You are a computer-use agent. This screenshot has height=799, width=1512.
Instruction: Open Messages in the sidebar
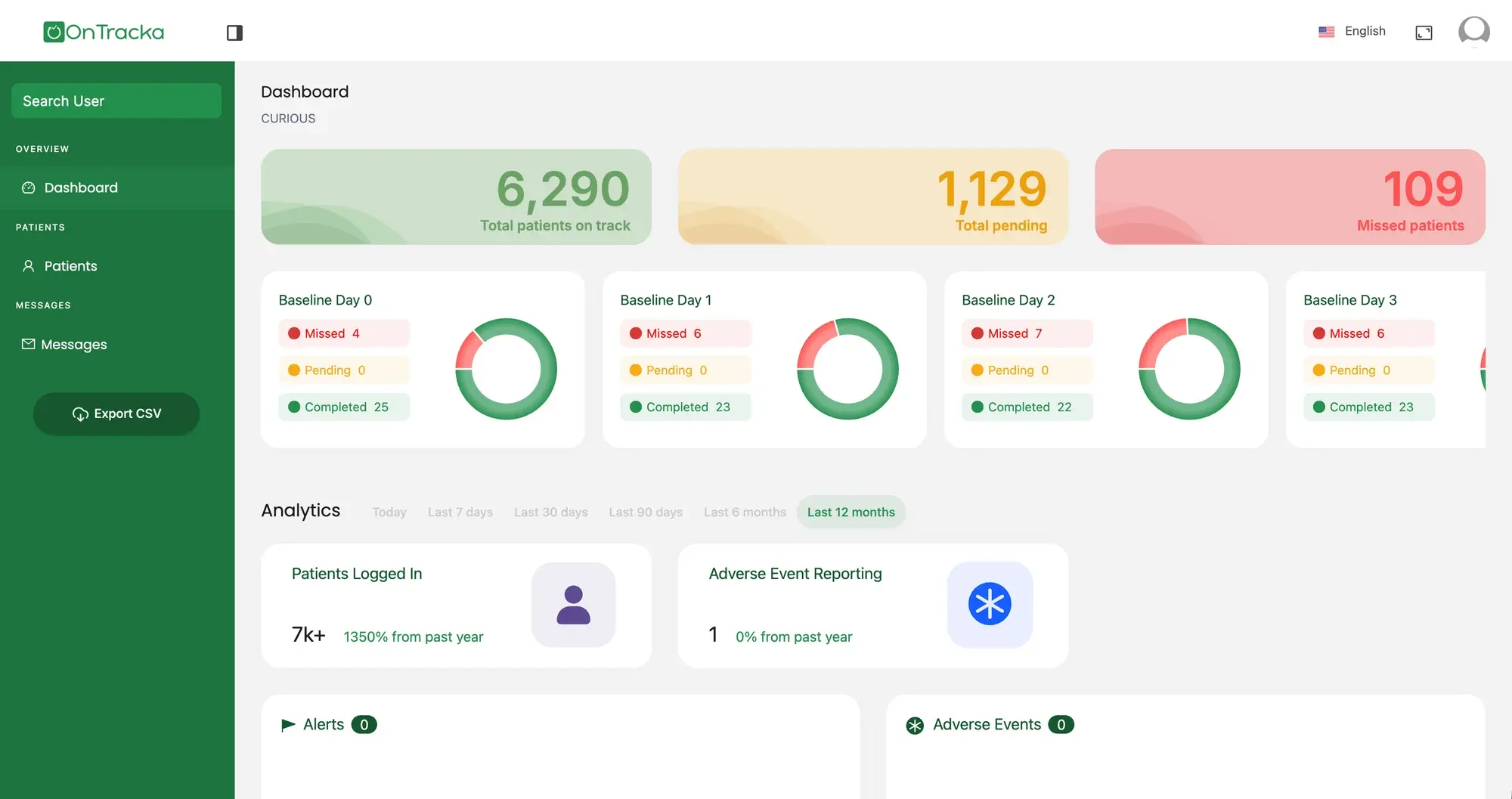[117, 344]
